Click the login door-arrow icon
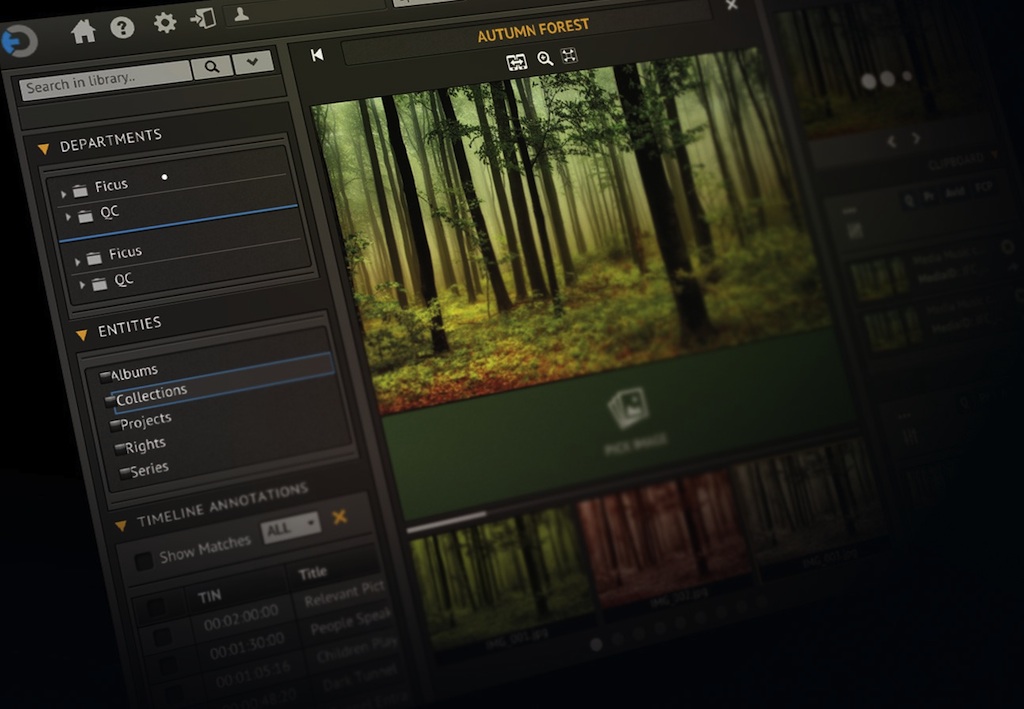Viewport: 1024px width, 709px height. click(x=203, y=18)
